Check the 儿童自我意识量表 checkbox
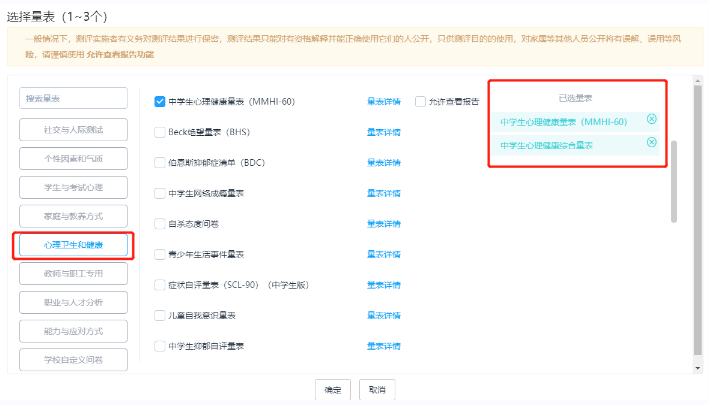The width and height of the screenshot is (708, 405). (160, 316)
